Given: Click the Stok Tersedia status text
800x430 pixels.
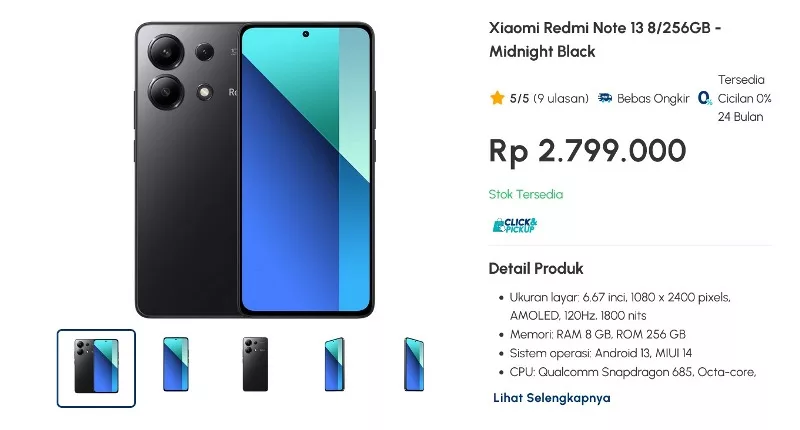Looking at the screenshot, I should [526, 194].
